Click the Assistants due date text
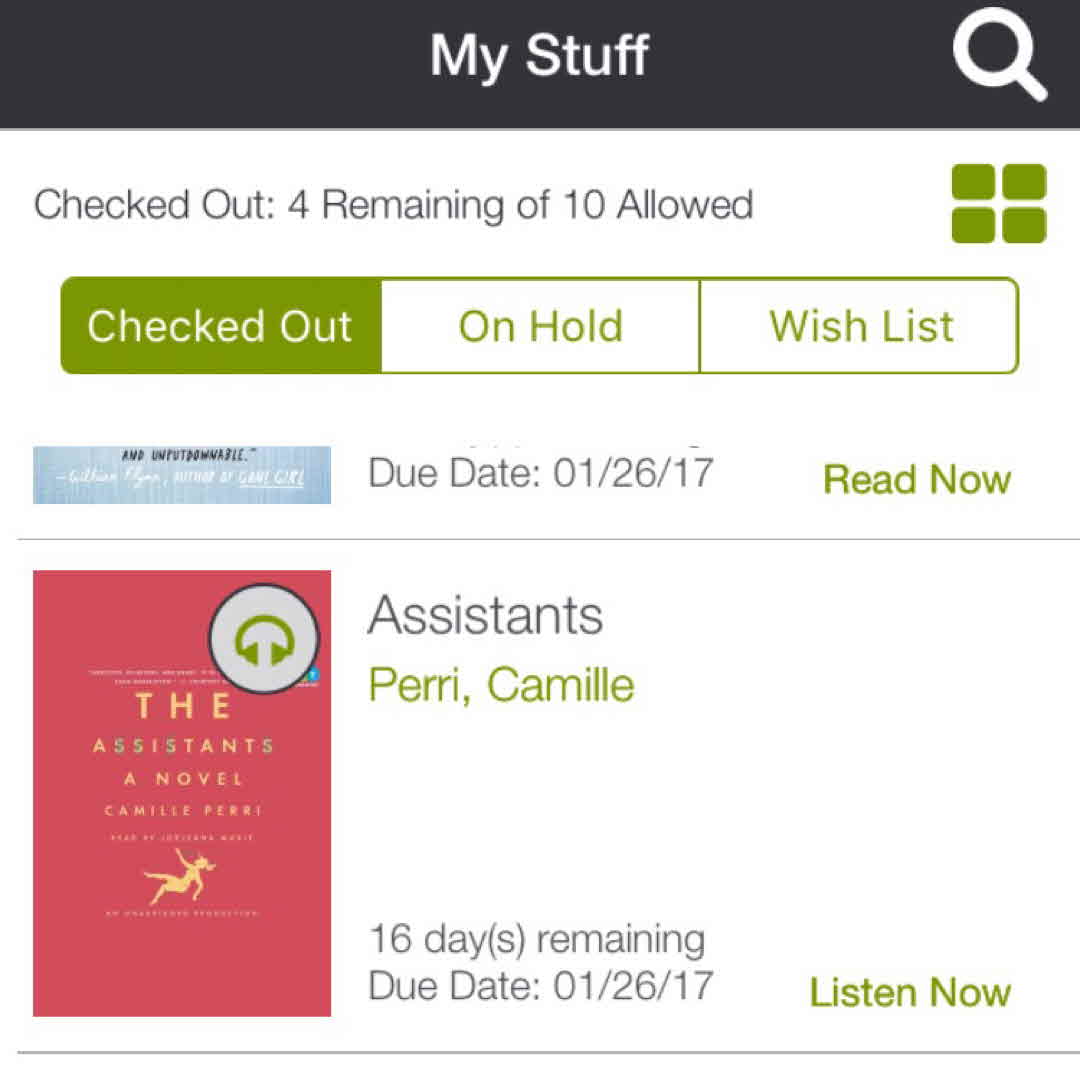 pyautogui.click(x=540, y=986)
